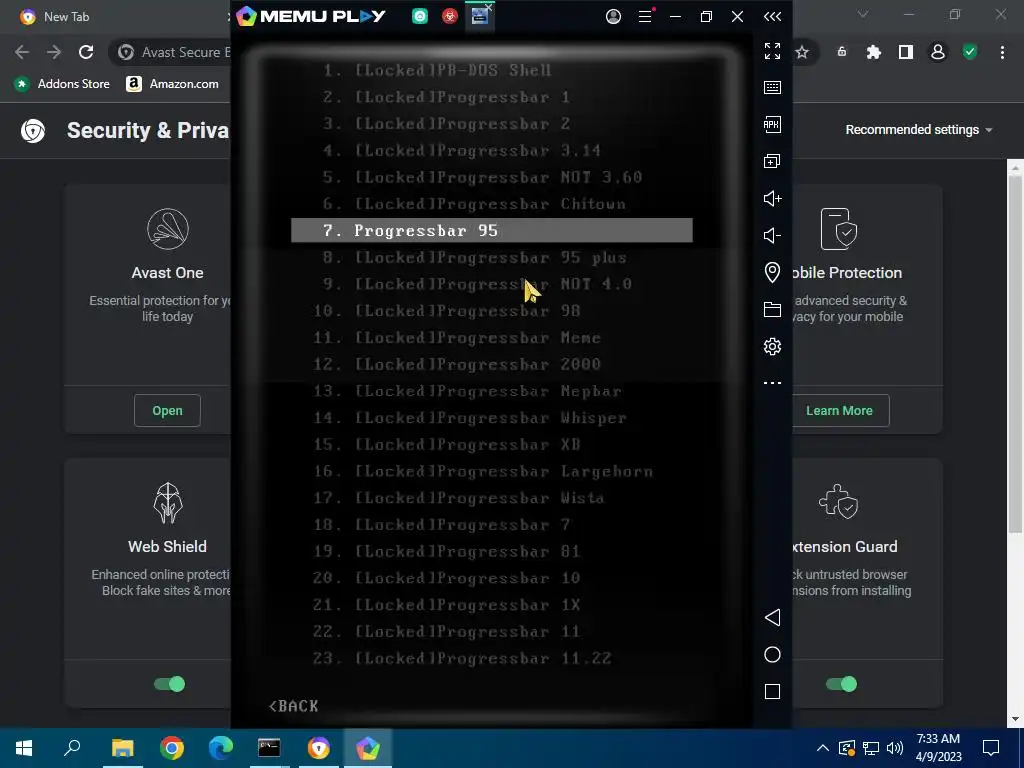
Task: Reload the browser page
Action: click(x=86, y=52)
